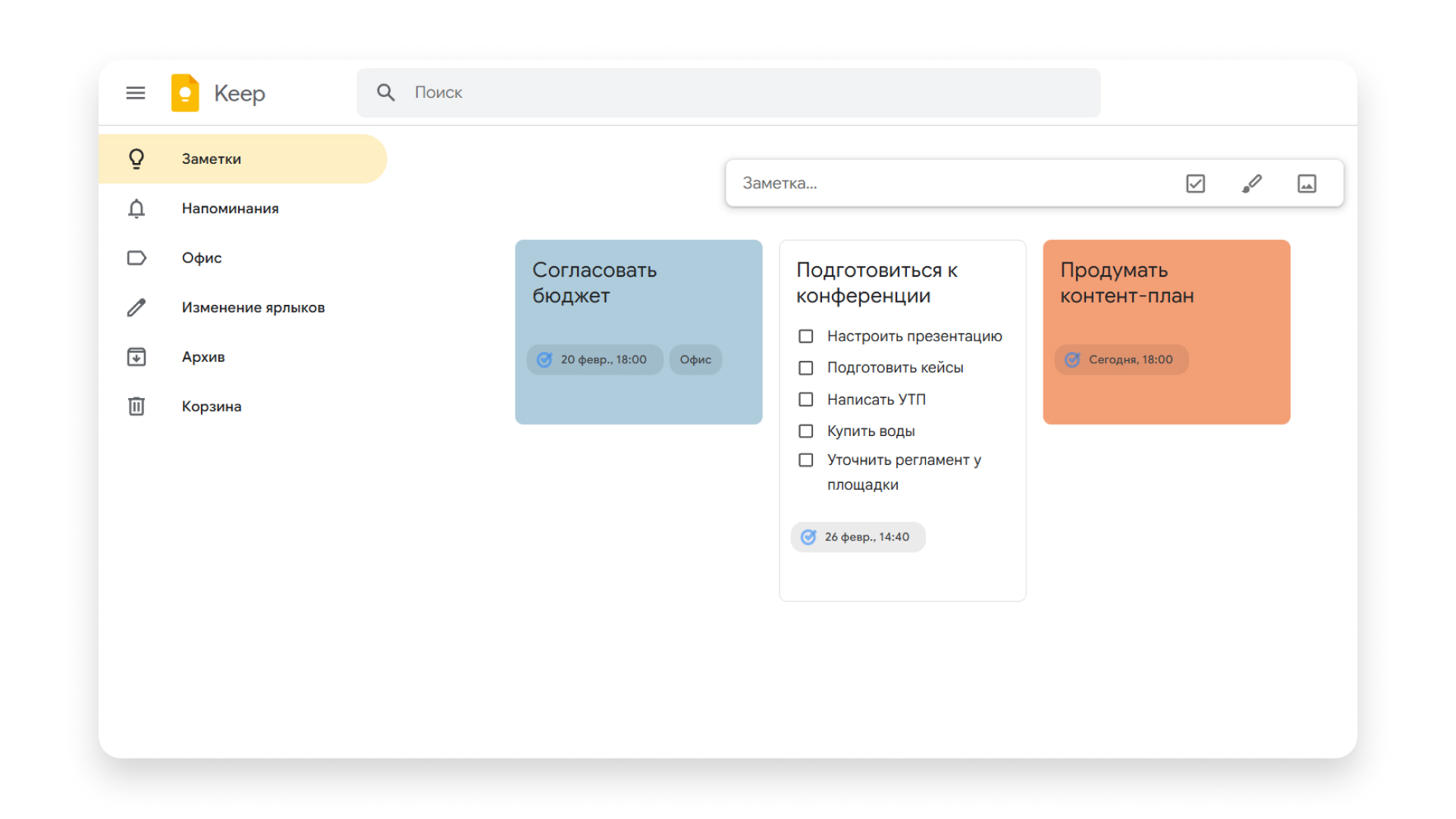Screen dimensions: 1456x819
Task: Click the 'Сегодня, 18:00' reminder chip
Action: tap(1122, 359)
